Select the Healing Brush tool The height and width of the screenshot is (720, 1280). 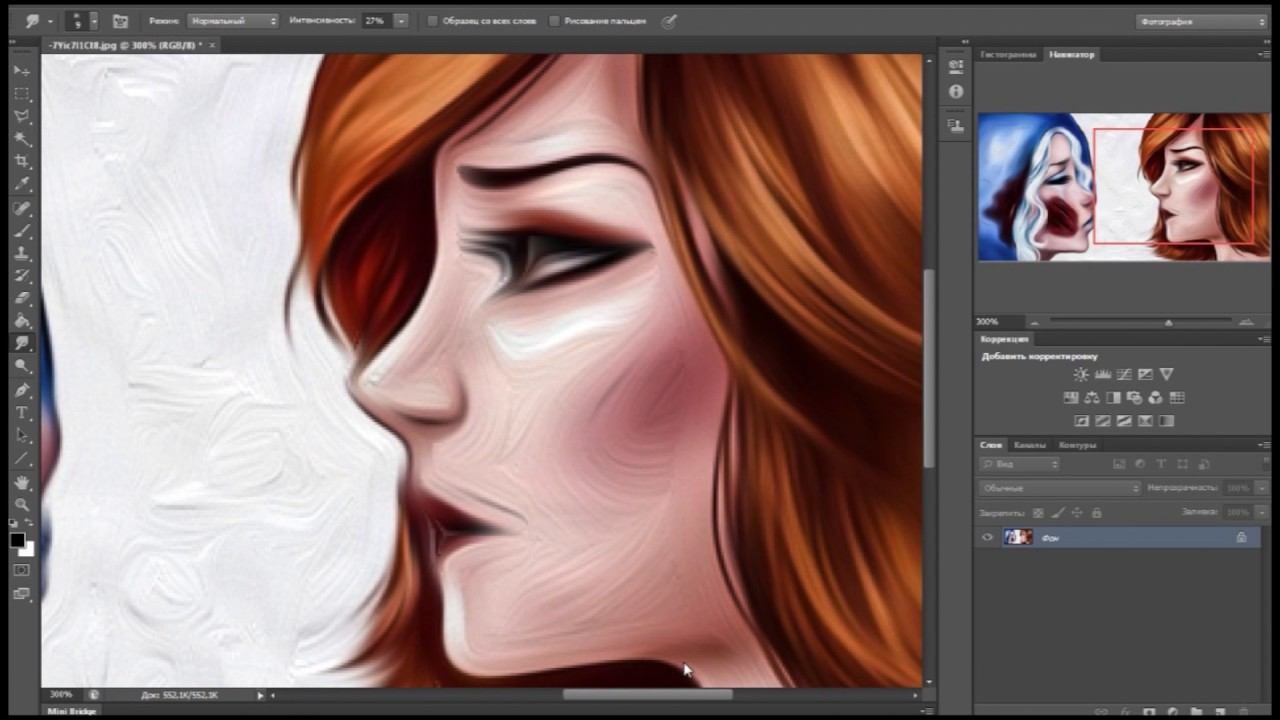22,209
